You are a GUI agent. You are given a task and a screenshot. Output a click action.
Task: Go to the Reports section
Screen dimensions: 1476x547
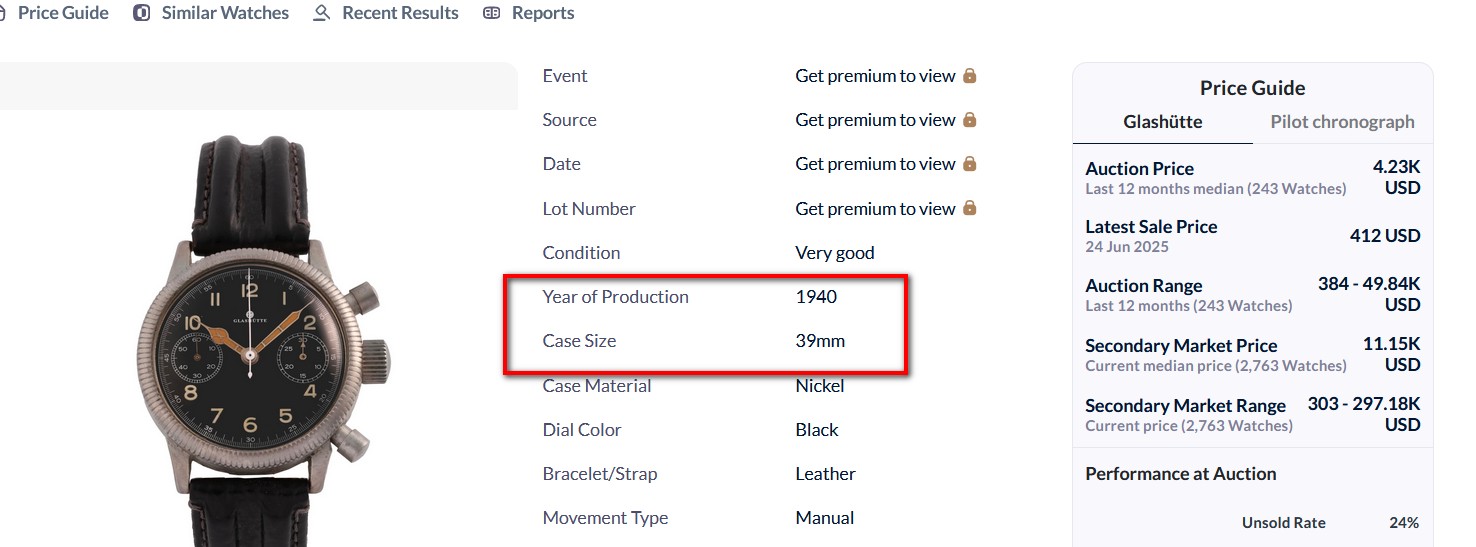pyautogui.click(x=543, y=13)
